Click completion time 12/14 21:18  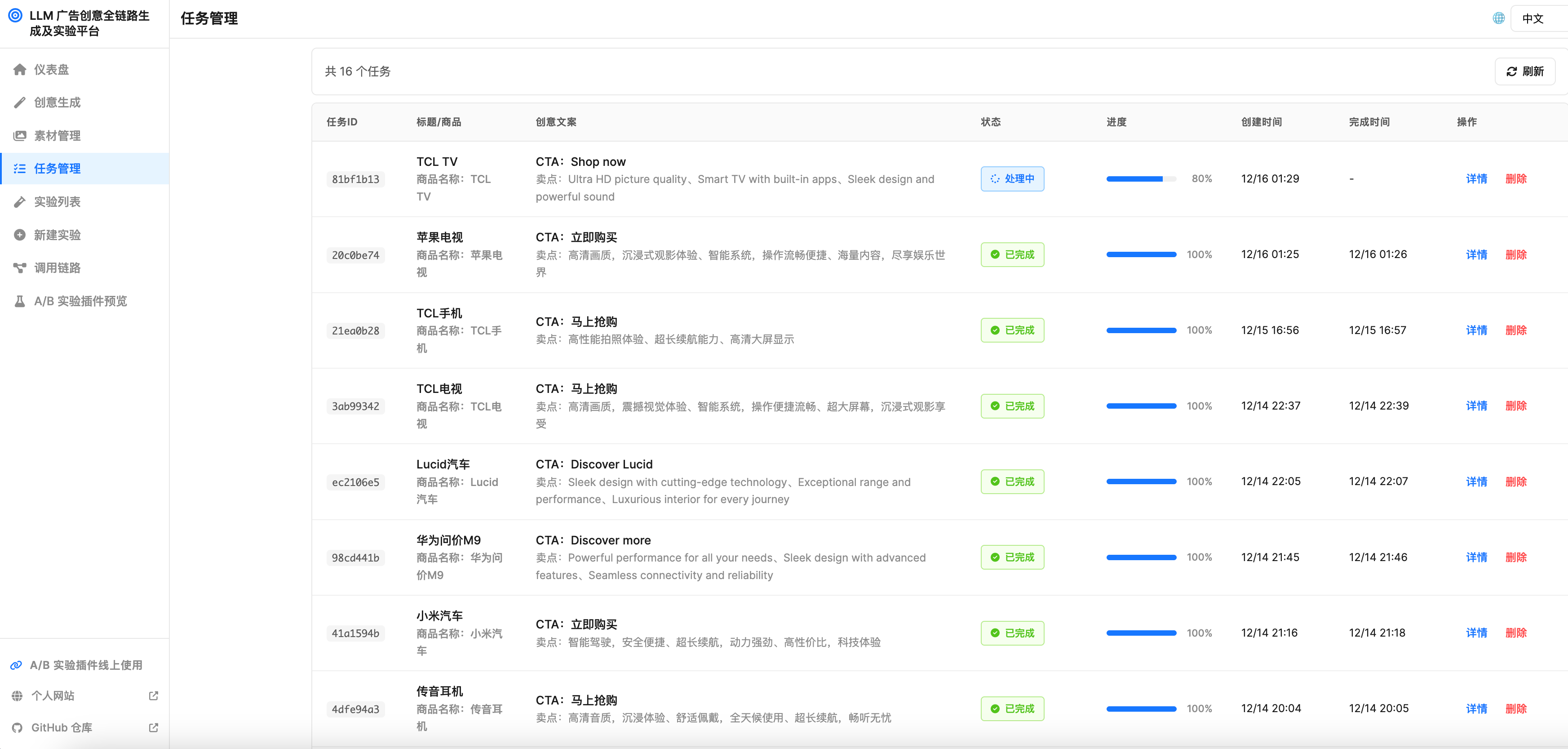1377,633
